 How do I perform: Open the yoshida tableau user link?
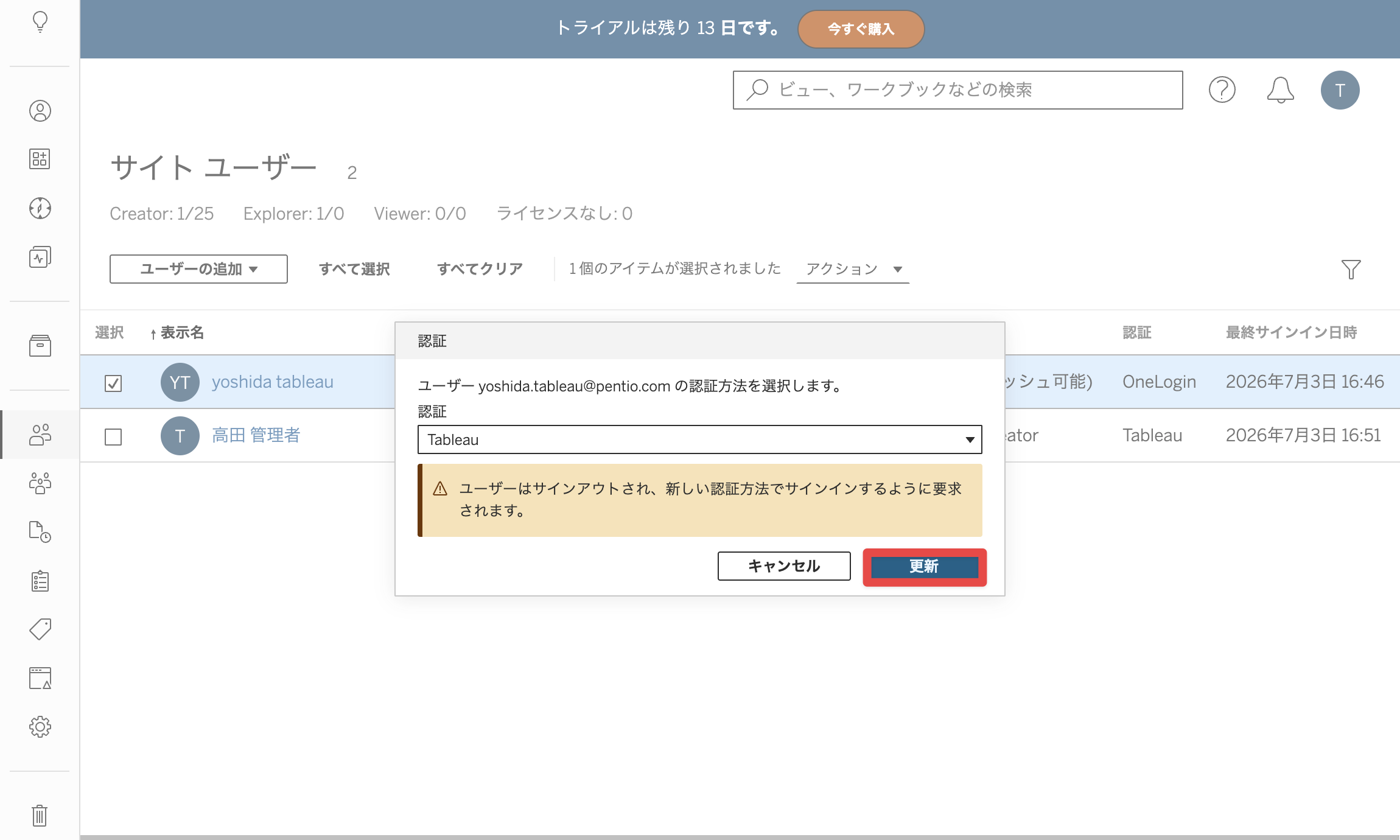point(273,382)
